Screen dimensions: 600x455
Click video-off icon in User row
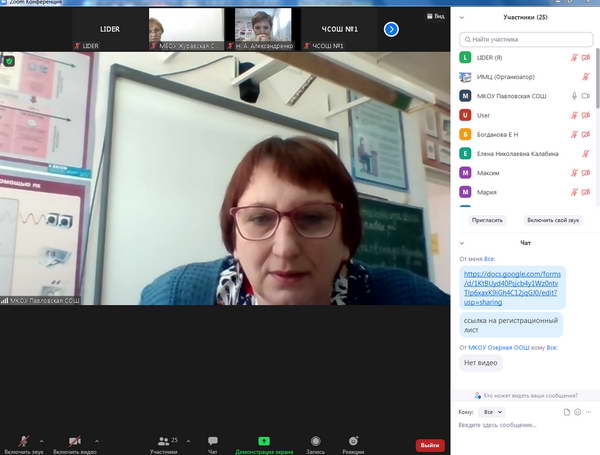[586, 115]
